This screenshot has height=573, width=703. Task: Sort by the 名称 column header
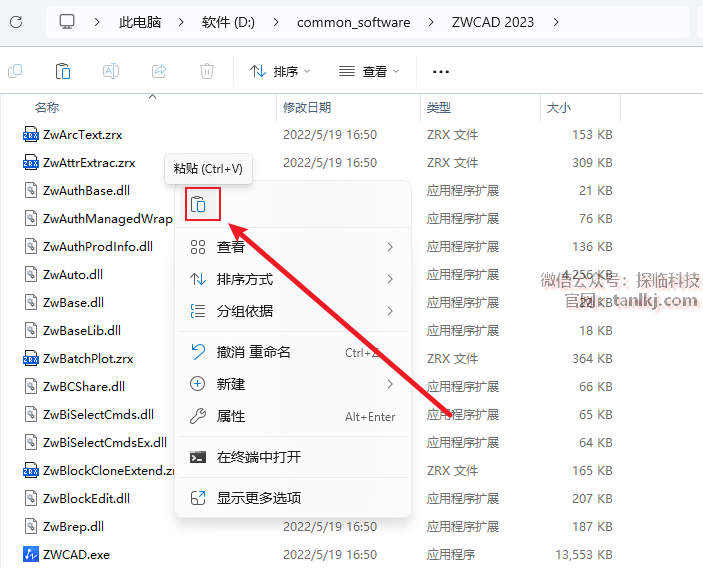point(47,108)
